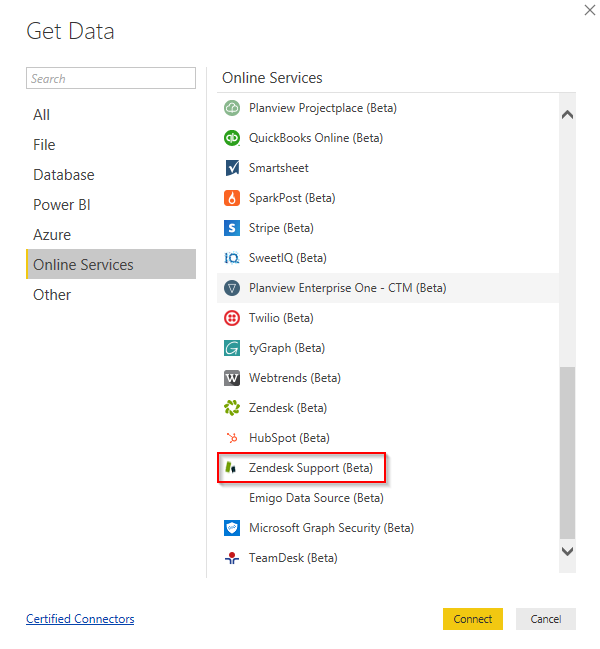Select SweetIQ (Beta) text
600x649 pixels.
point(288,258)
